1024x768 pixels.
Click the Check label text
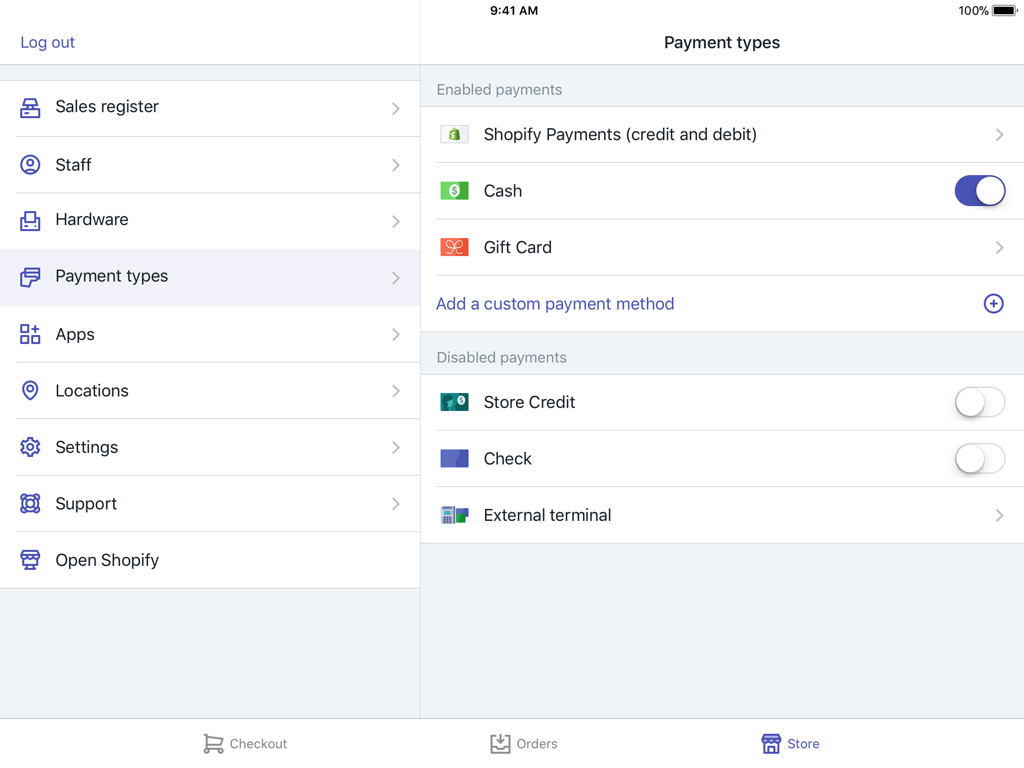[507, 458]
